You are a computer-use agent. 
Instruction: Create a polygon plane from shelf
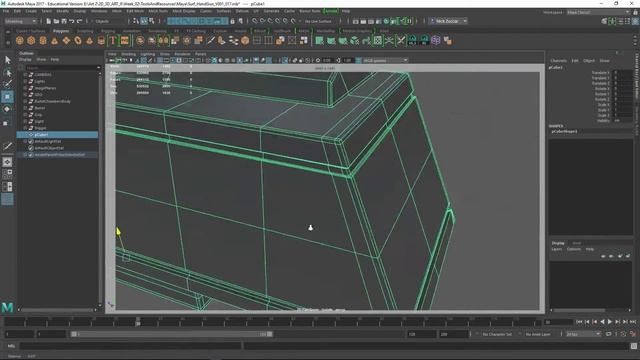click(66, 40)
